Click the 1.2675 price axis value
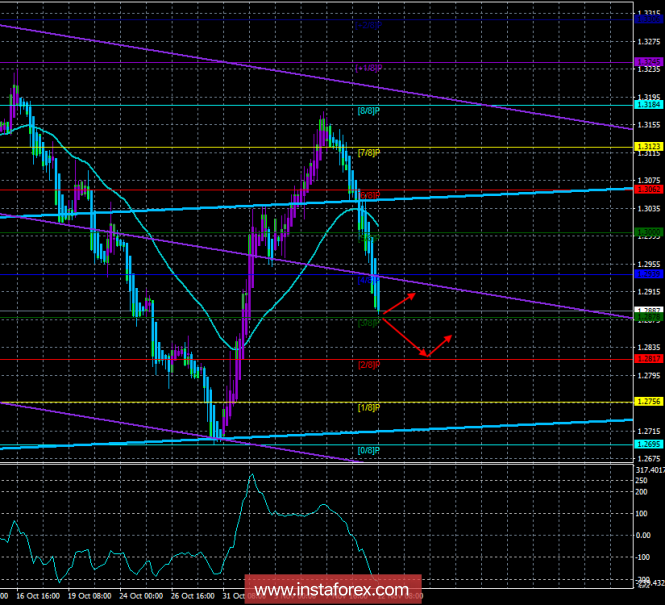Viewport: 665px width, 605px height. click(649, 458)
